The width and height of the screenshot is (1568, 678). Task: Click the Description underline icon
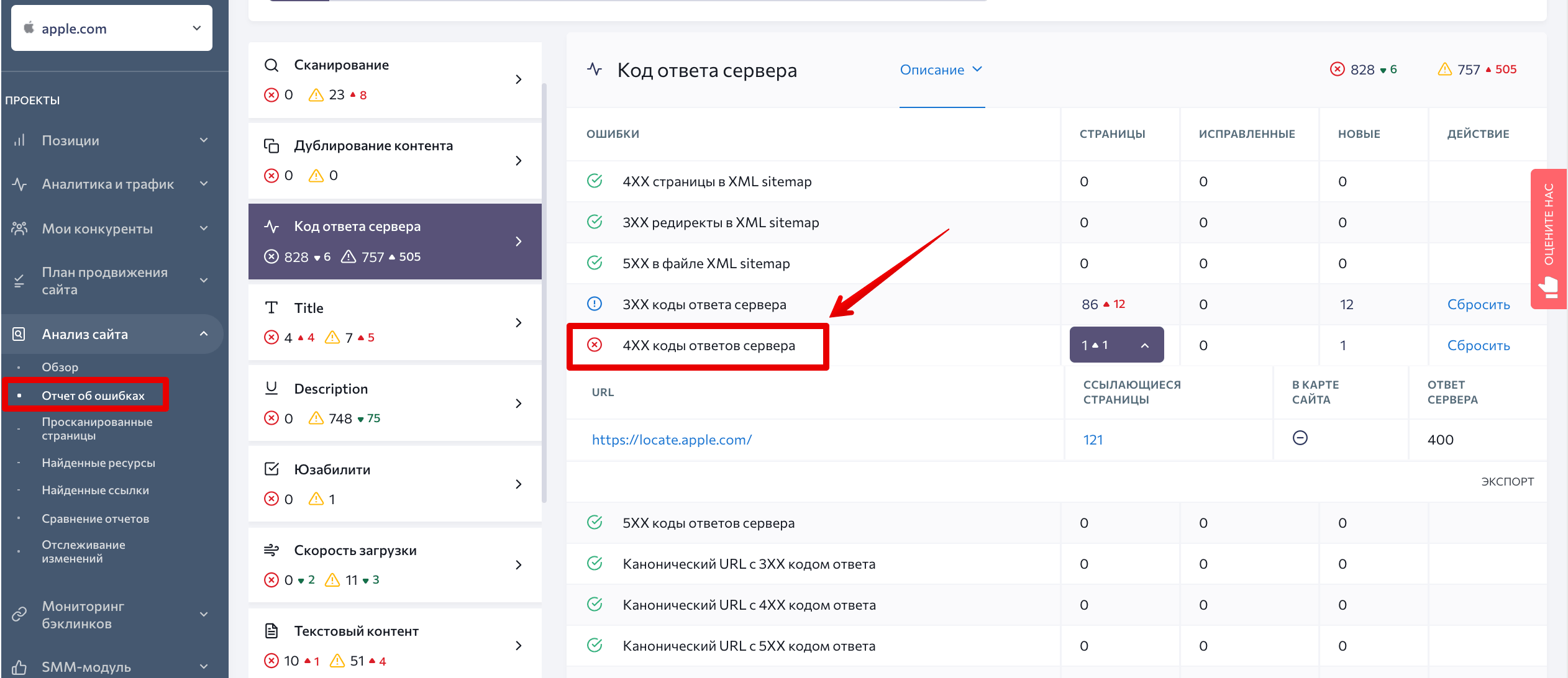[x=271, y=389]
